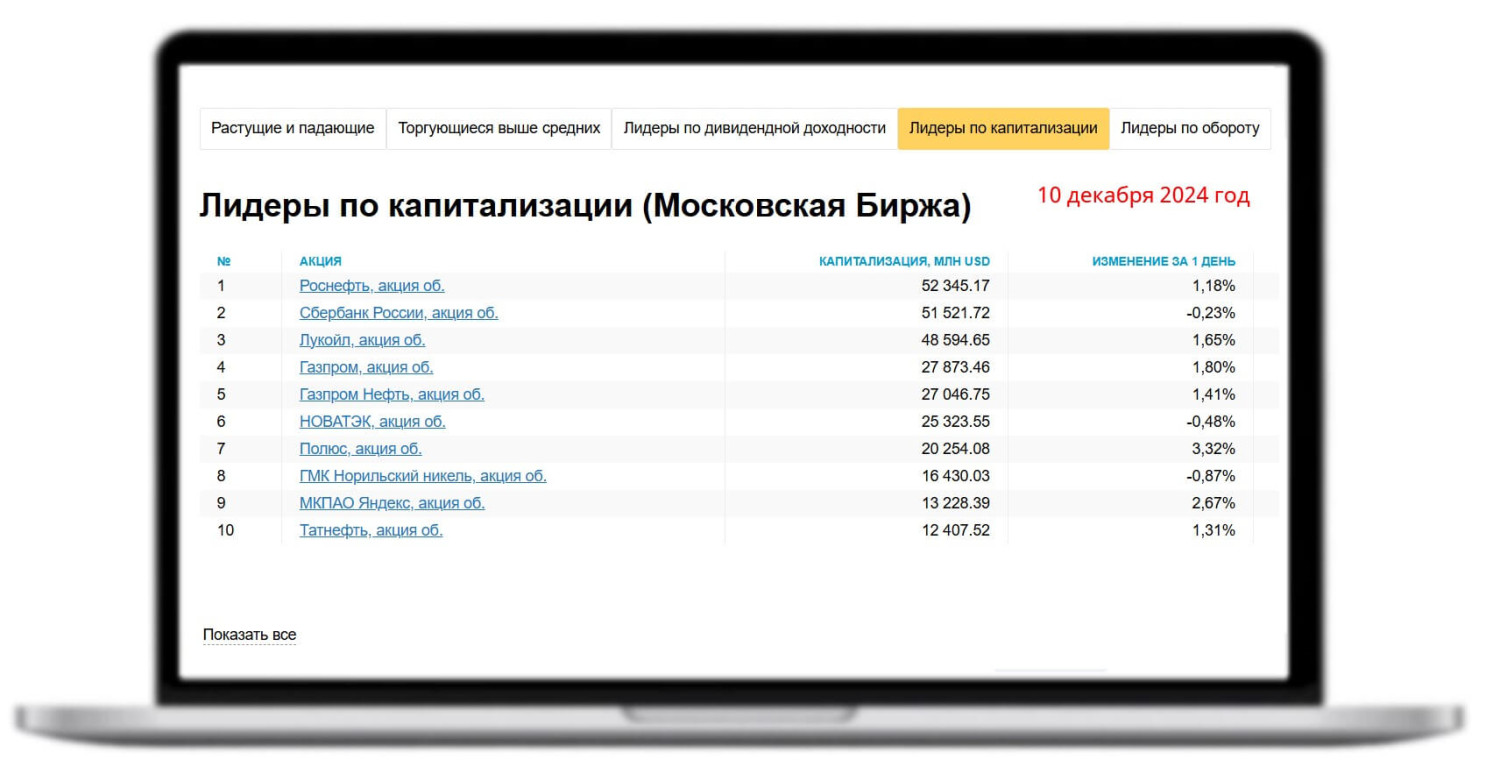Select capitalization value 13 228.39
1500x774 pixels.
956,502
